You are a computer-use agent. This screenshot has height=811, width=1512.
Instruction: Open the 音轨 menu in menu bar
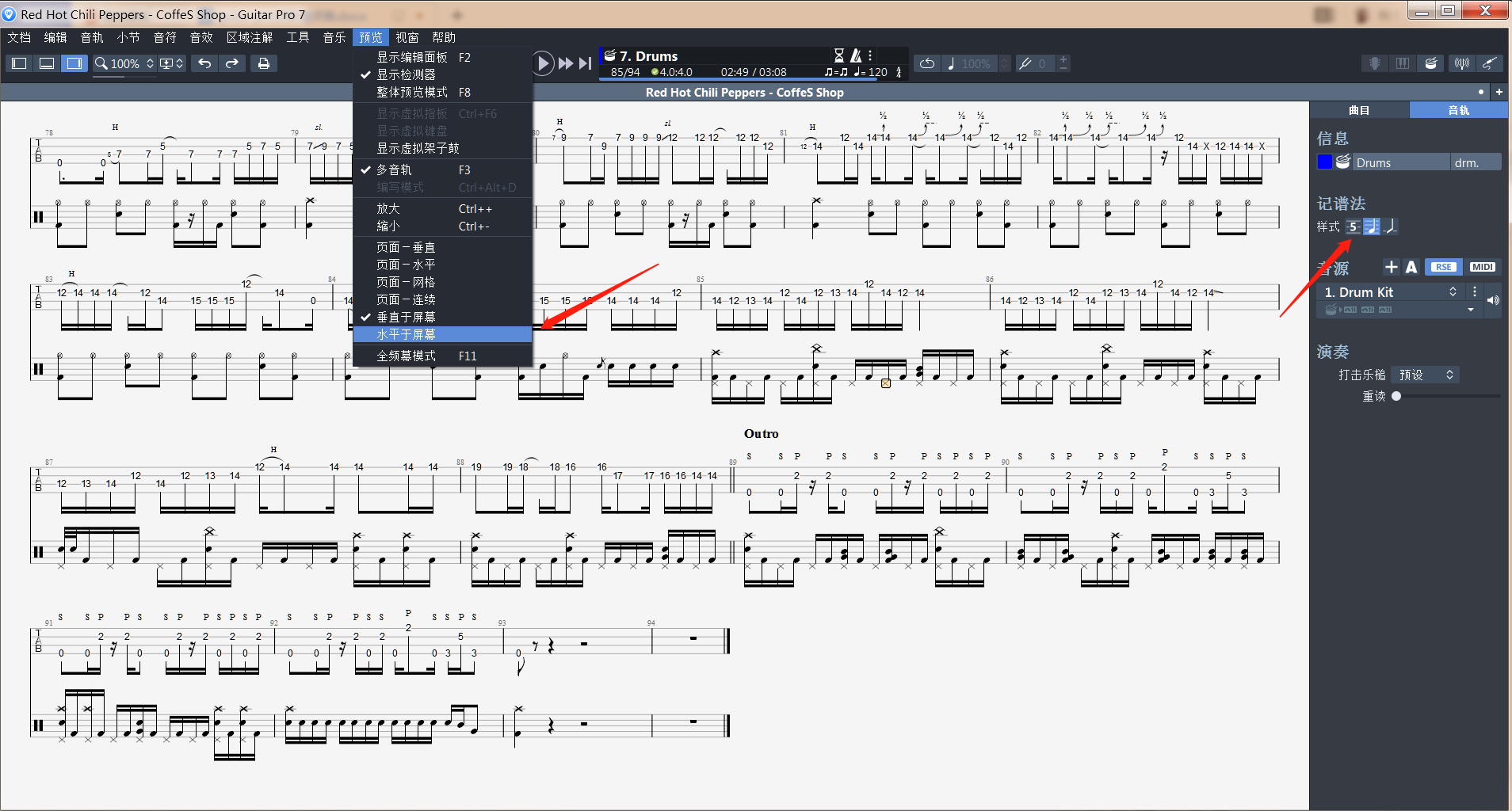(x=92, y=37)
